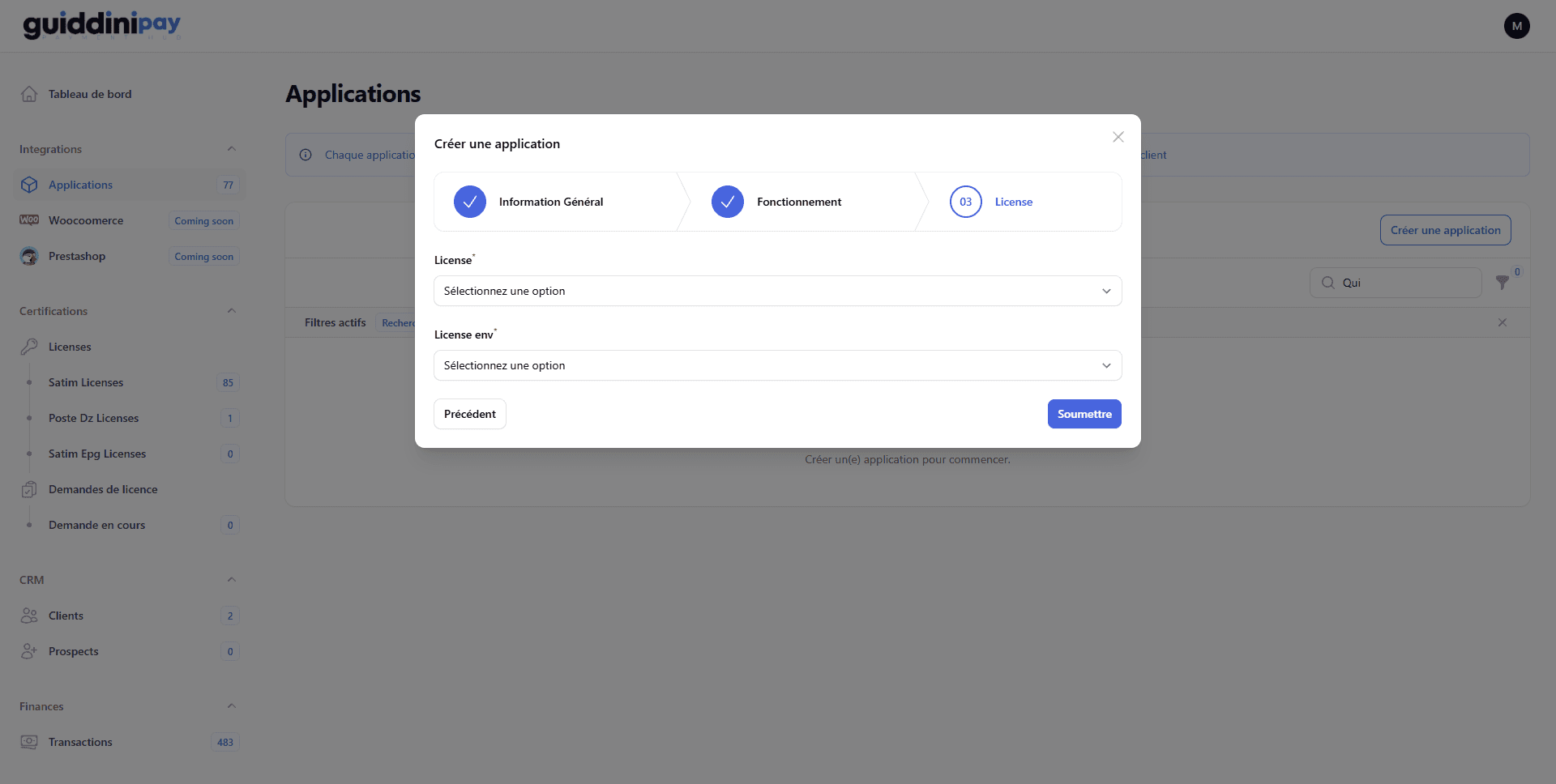Click the Demandes de licence document icon

tap(29, 489)
